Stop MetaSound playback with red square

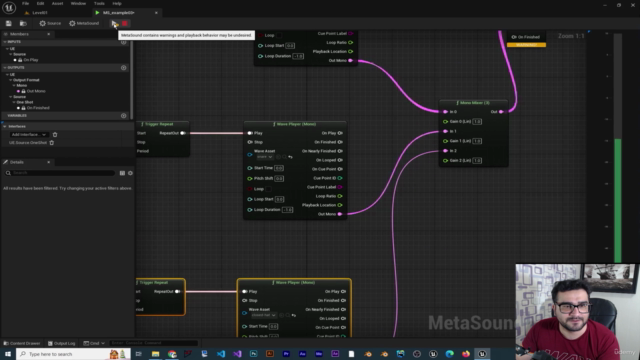pos(125,23)
